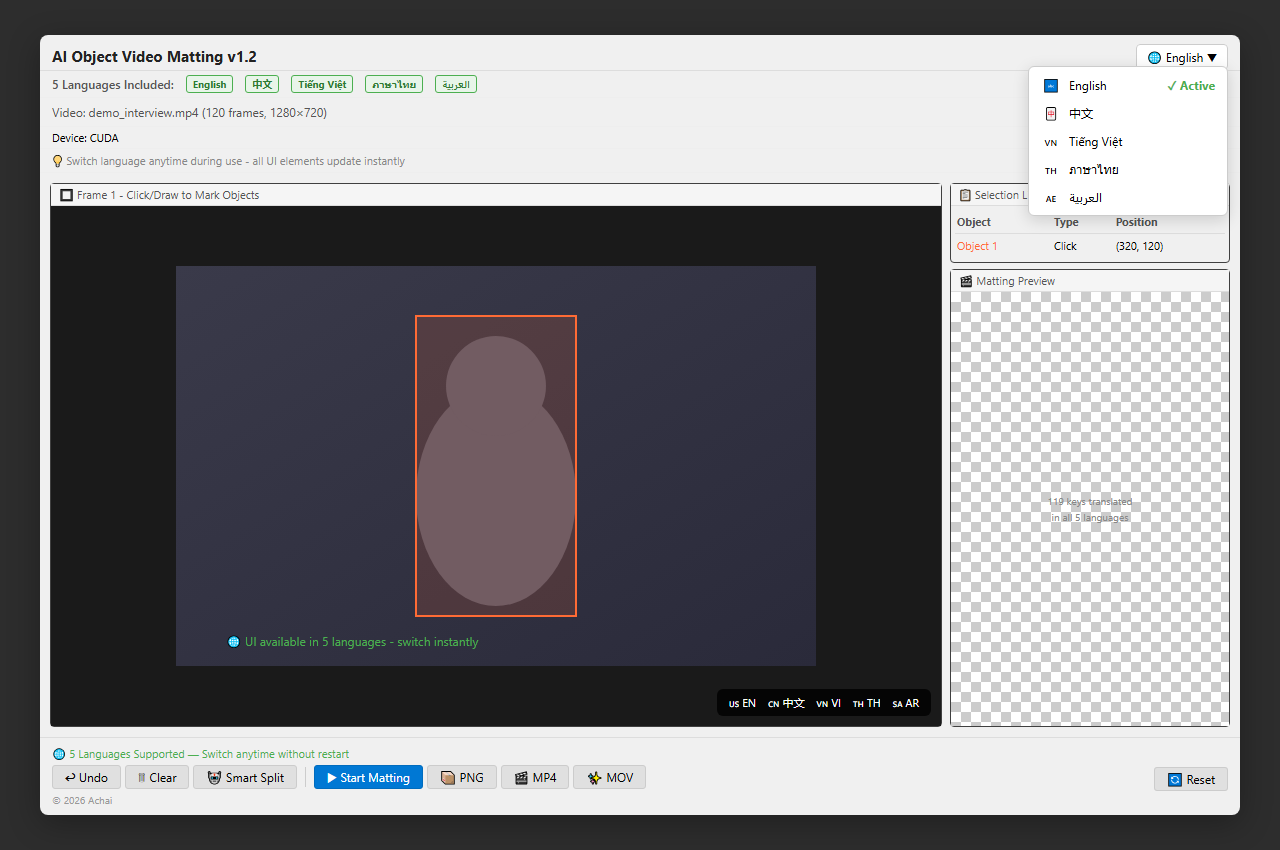The image size is (1280, 850).
Task: Click the Undo button
Action: [x=86, y=777]
